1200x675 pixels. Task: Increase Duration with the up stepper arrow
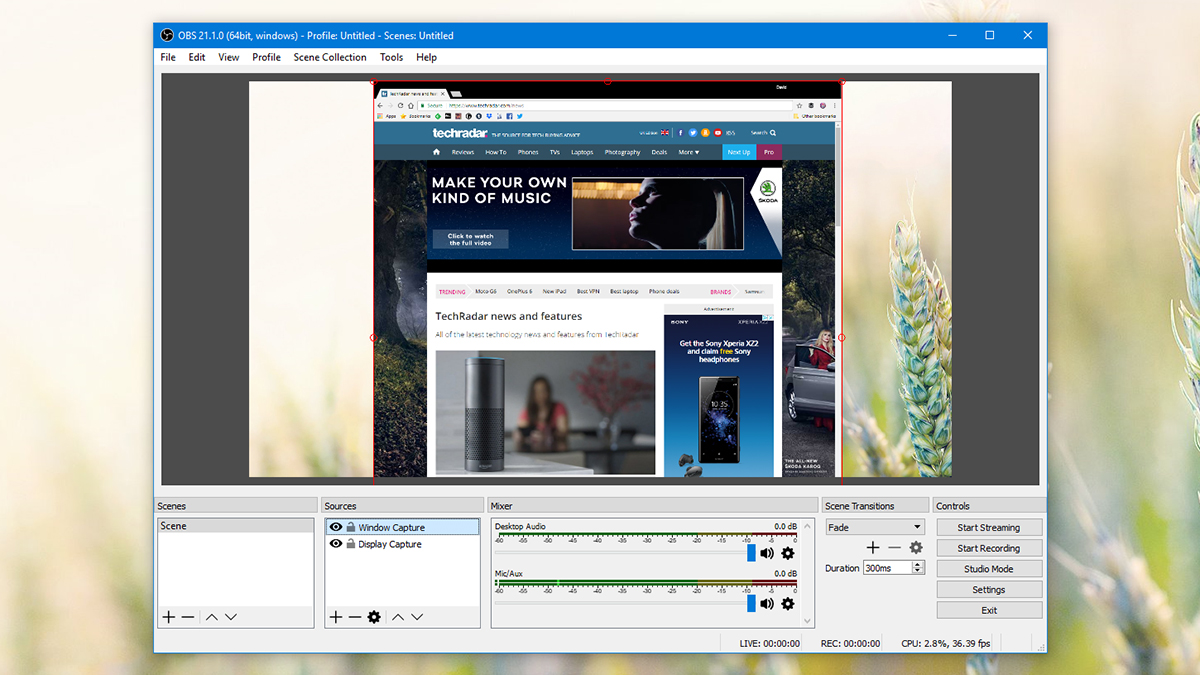(918, 564)
